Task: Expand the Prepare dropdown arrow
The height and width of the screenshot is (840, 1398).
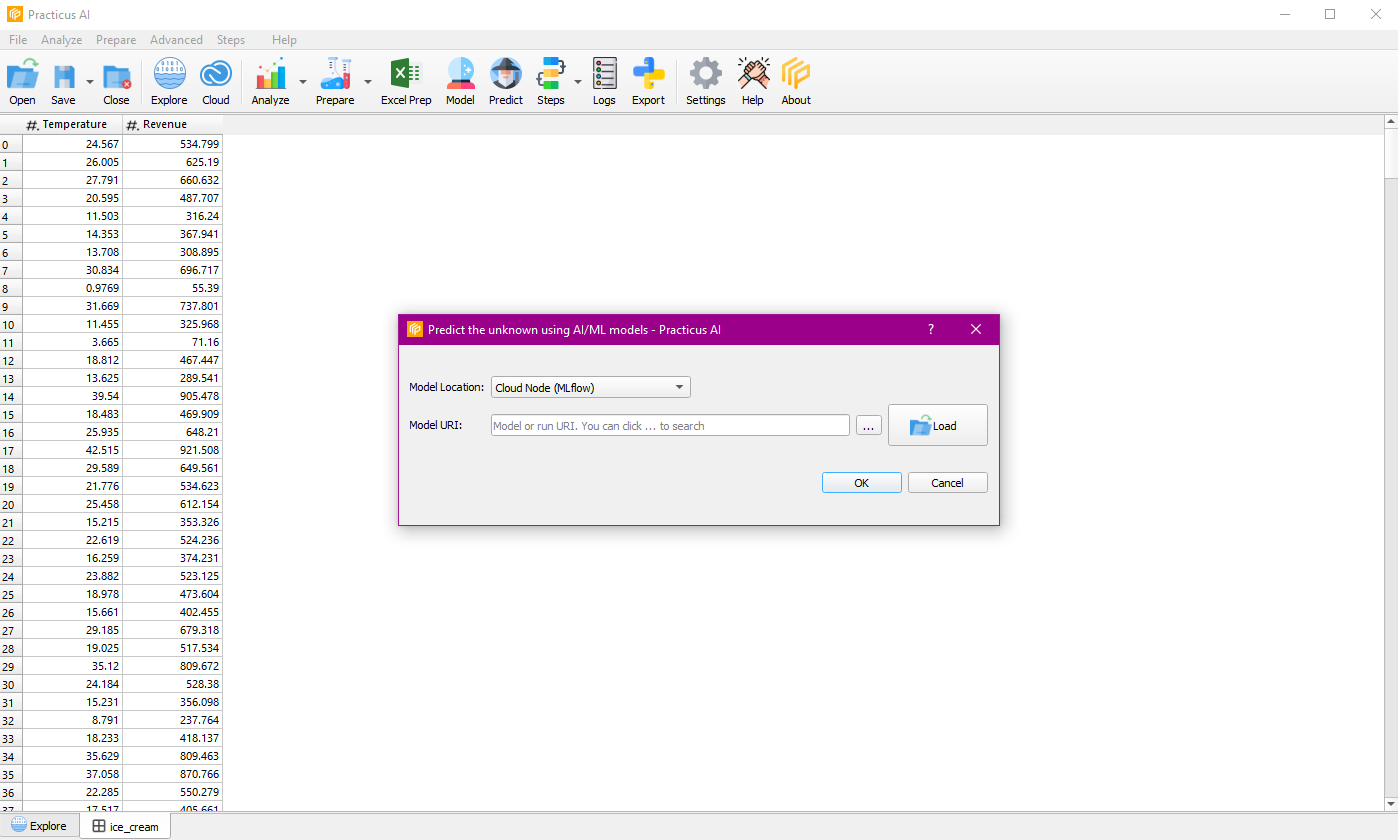Action: tap(368, 82)
